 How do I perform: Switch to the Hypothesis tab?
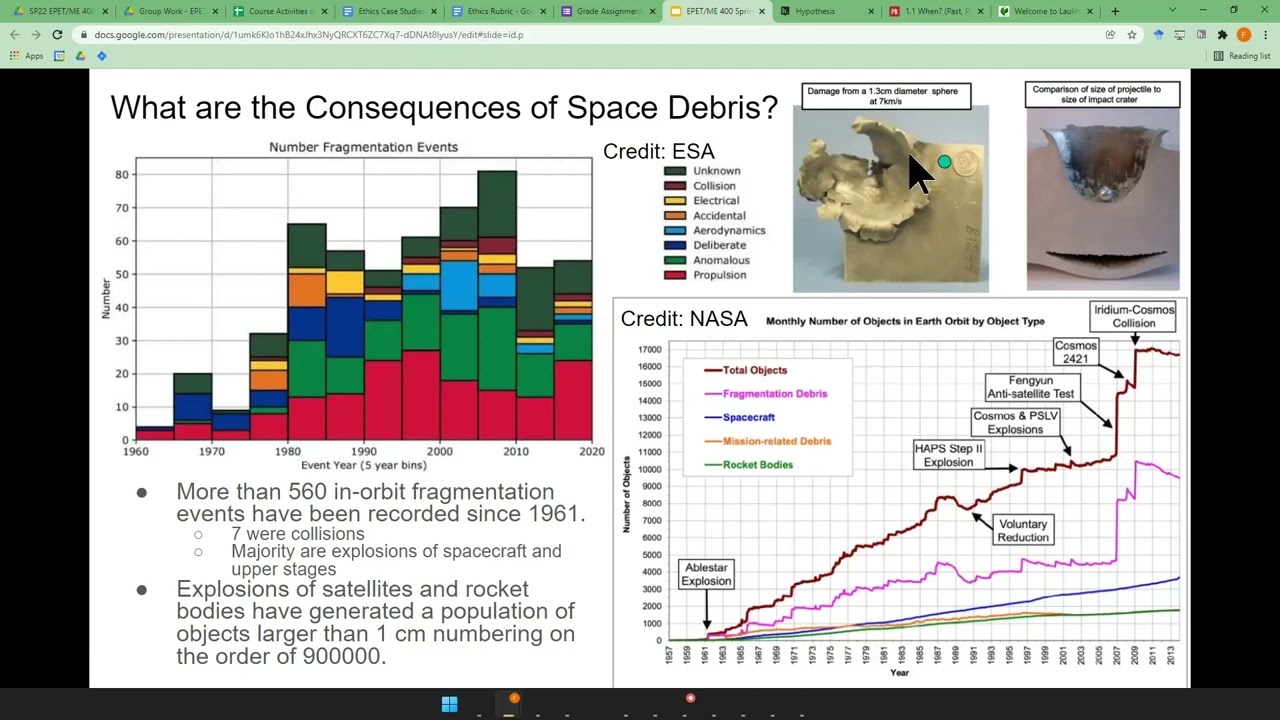826,11
